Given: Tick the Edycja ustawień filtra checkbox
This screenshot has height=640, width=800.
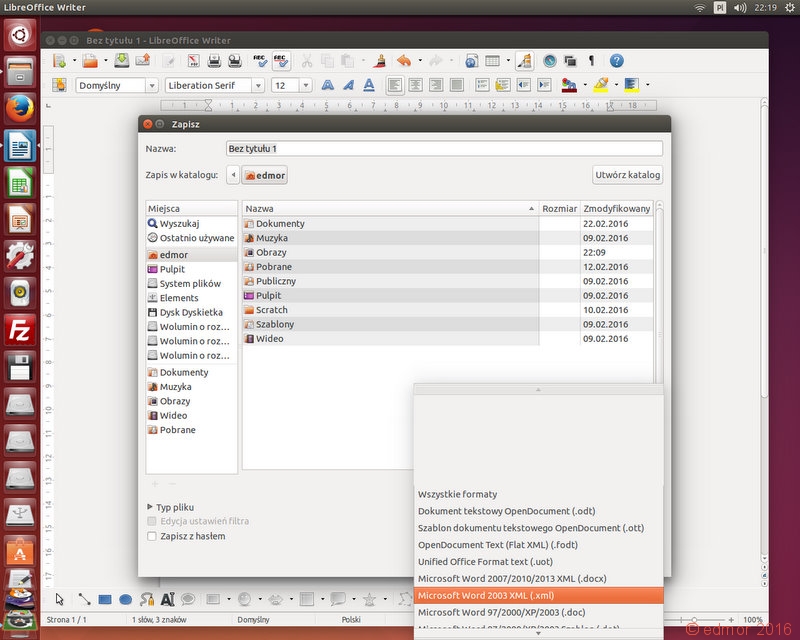Looking at the screenshot, I should (152, 521).
